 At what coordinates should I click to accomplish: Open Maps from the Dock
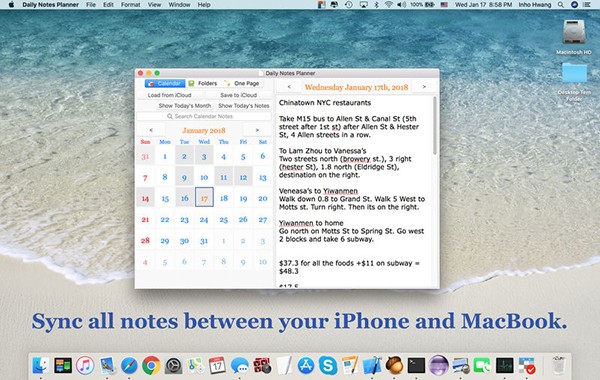coord(196,365)
